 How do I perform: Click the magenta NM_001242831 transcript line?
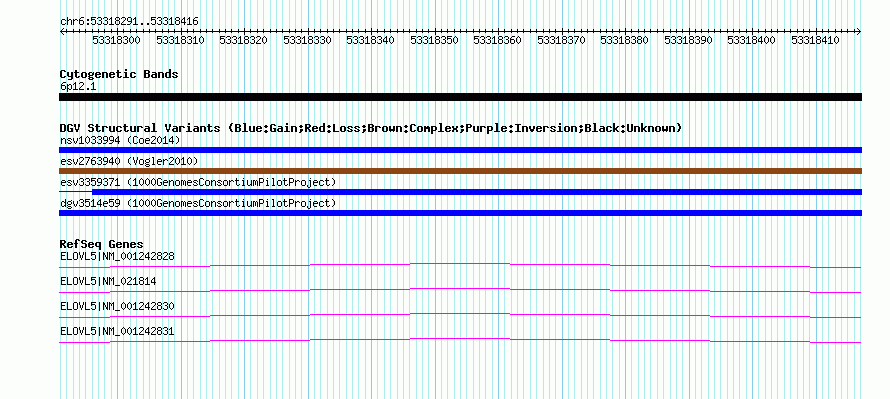[460, 340]
